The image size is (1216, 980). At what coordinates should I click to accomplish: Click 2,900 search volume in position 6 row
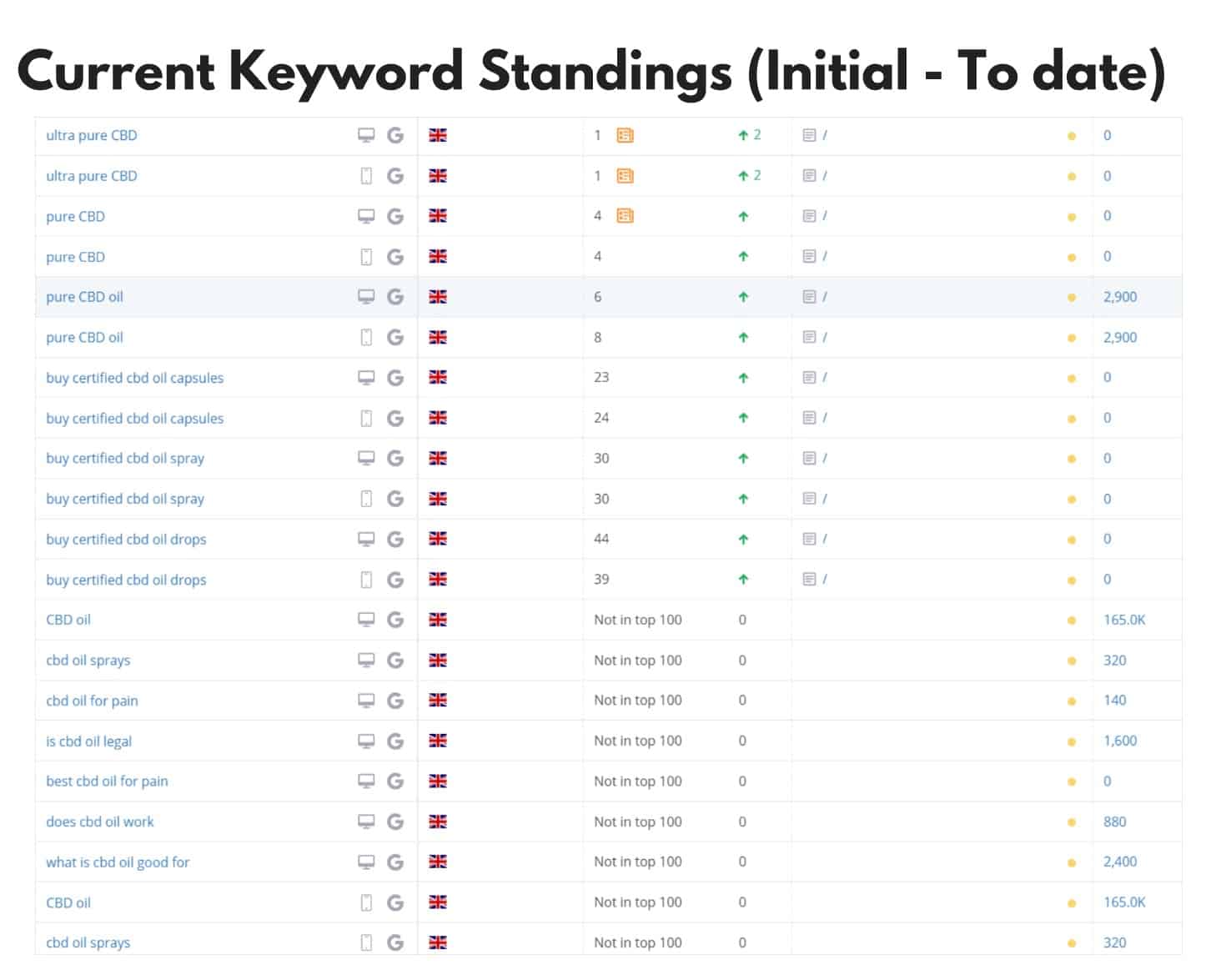[x=1120, y=297]
